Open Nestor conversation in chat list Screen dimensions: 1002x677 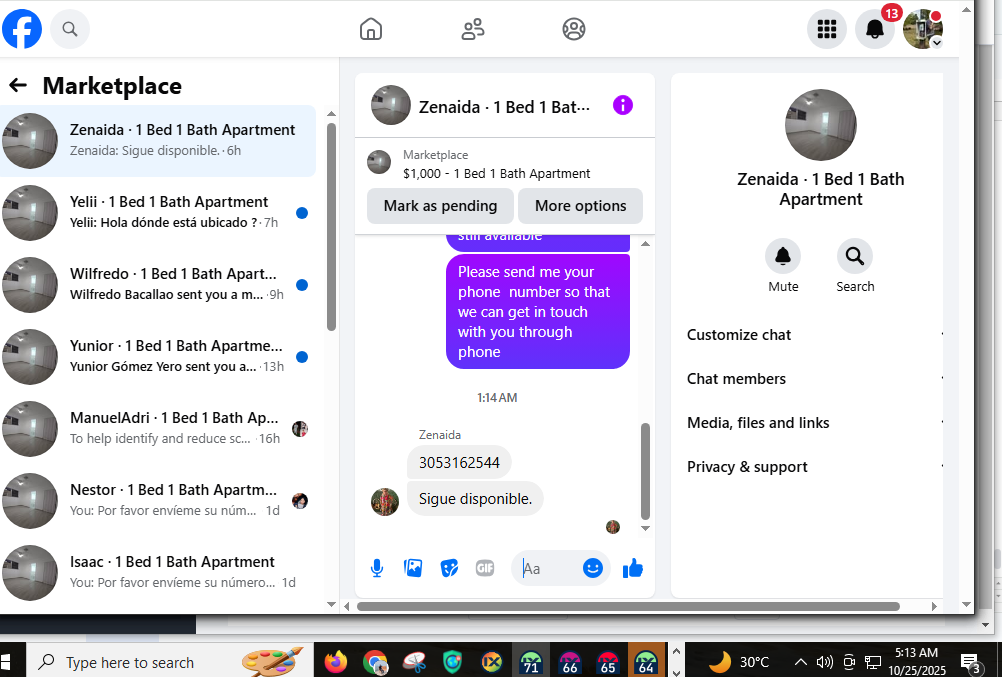point(158,501)
